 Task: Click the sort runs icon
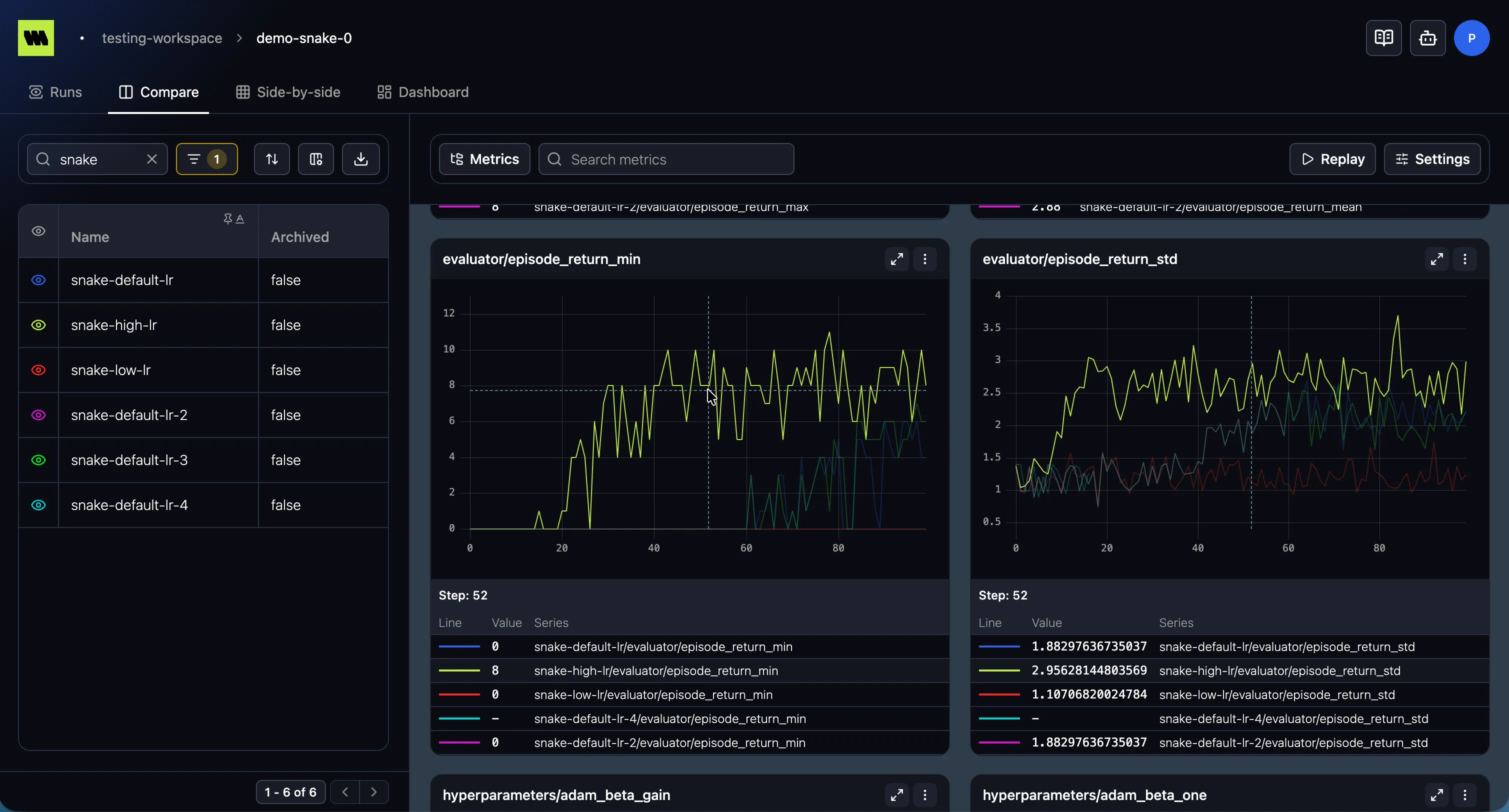point(272,159)
